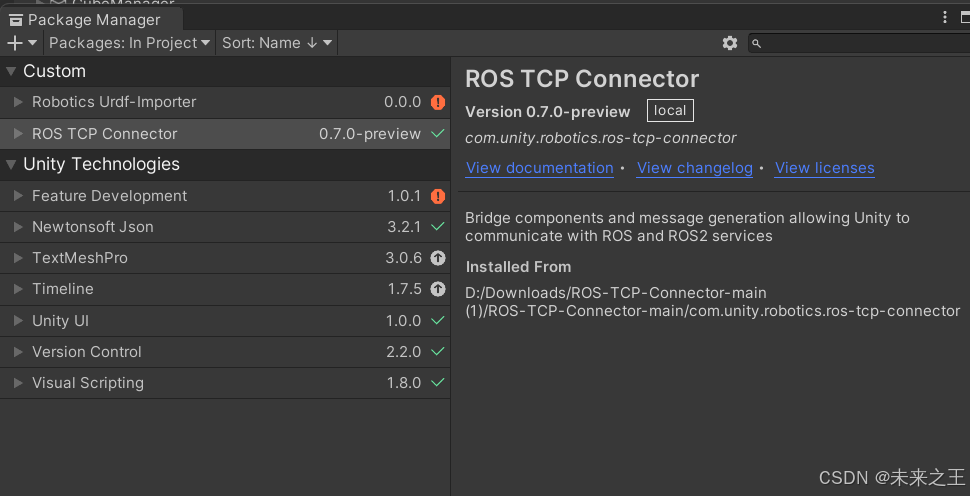970x496 pixels.
Task: Click the Version 0.7.0-preview label
Action: pyautogui.click(x=547, y=112)
